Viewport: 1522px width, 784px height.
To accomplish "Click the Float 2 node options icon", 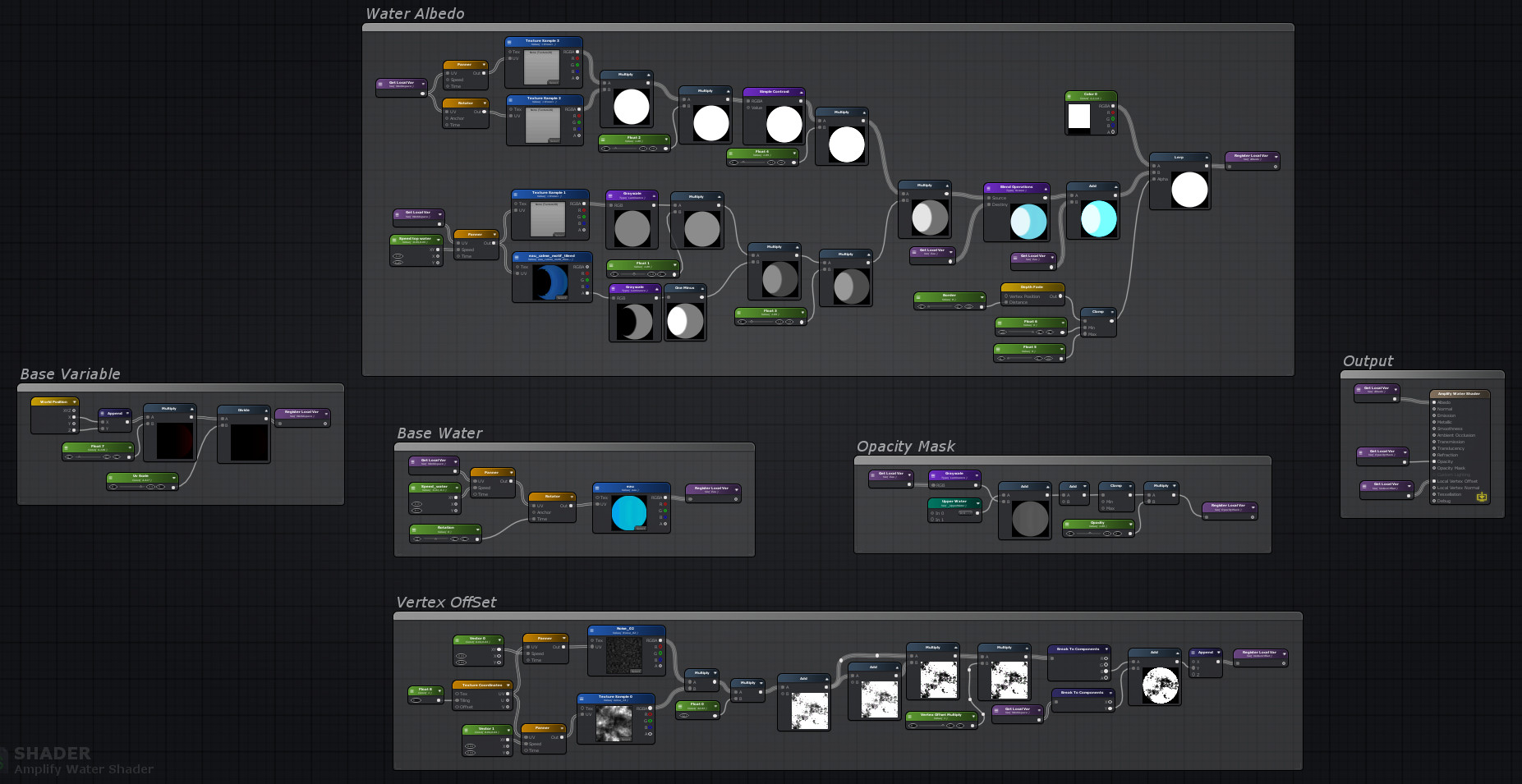I will click(603, 139).
